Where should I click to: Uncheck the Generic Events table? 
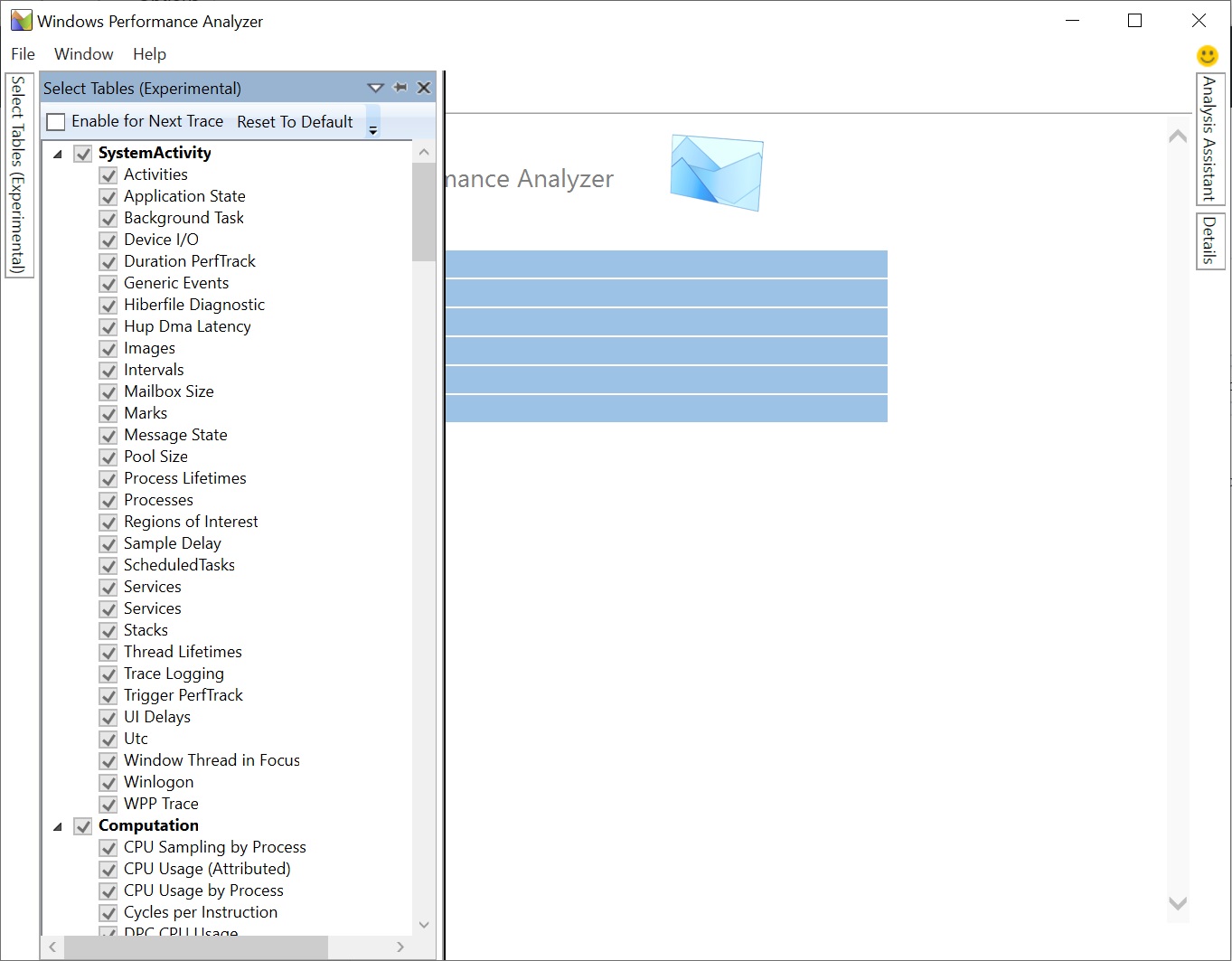coord(108,284)
